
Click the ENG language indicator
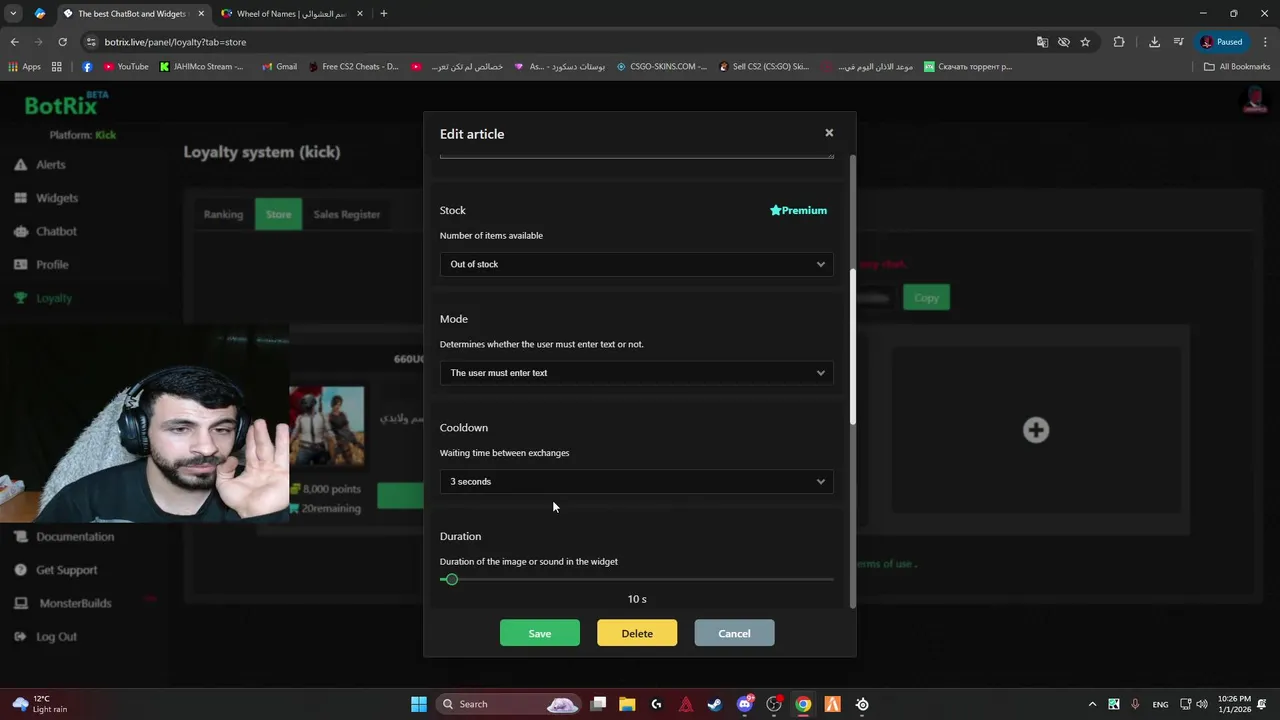pos(1160,704)
